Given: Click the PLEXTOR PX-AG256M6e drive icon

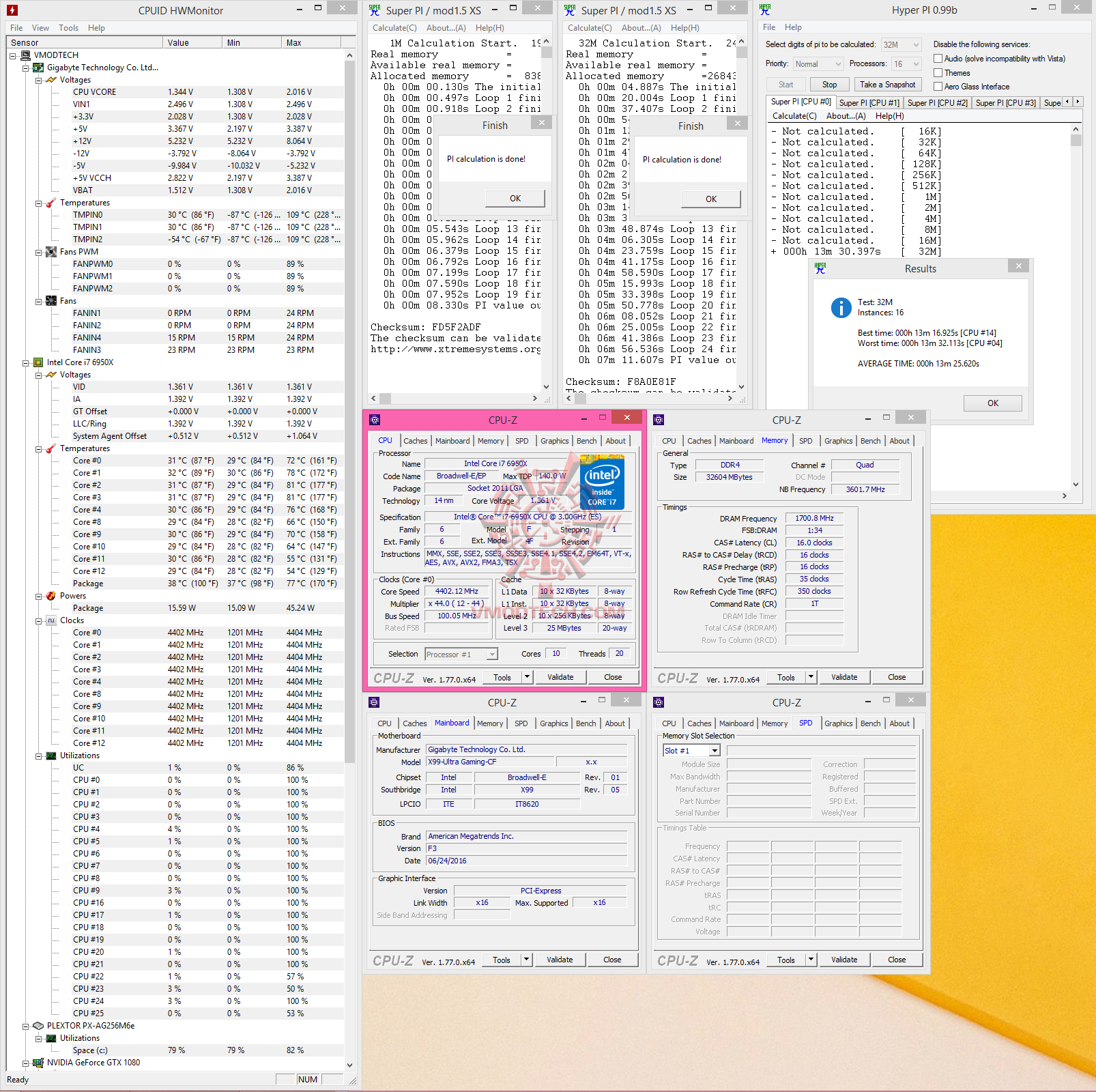Looking at the screenshot, I should click(x=39, y=1026).
